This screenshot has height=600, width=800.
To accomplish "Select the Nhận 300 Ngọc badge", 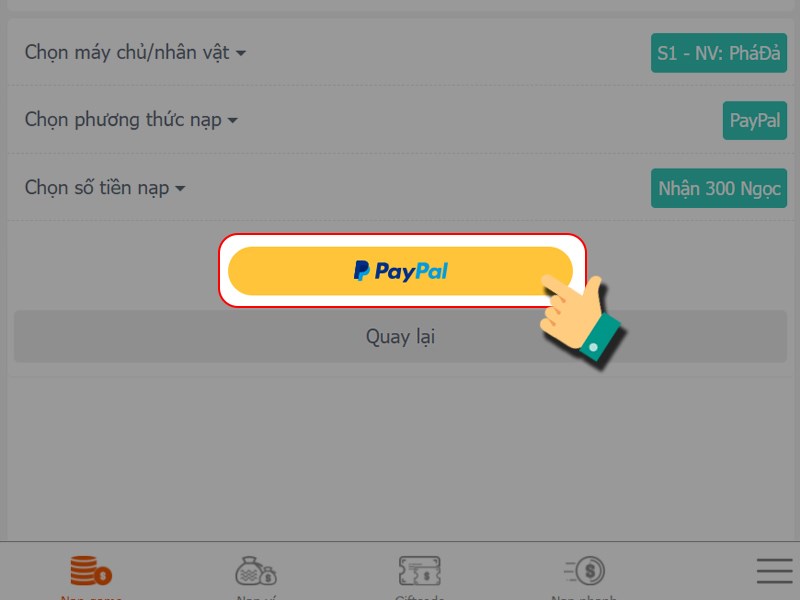I will click(718, 188).
